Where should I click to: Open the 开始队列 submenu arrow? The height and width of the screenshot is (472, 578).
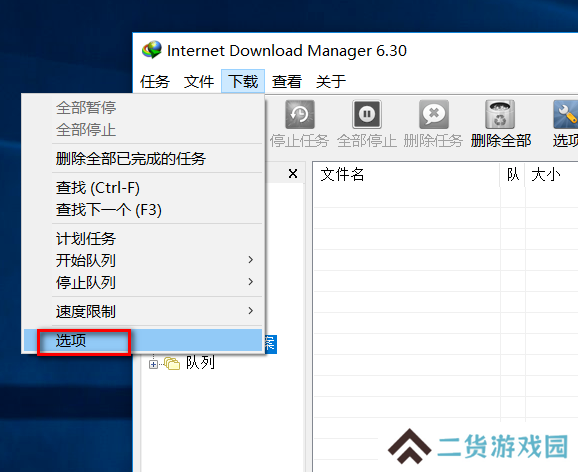tap(251, 260)
